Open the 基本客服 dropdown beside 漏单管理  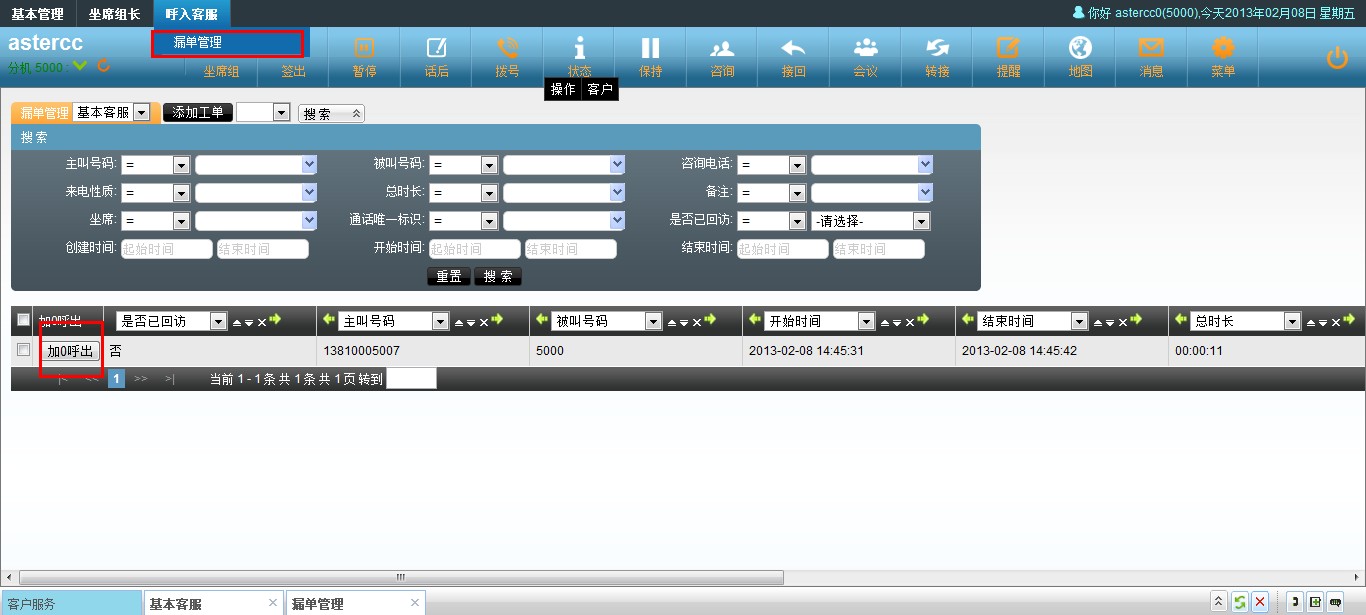pyautogui.click(x=141, y=113)
